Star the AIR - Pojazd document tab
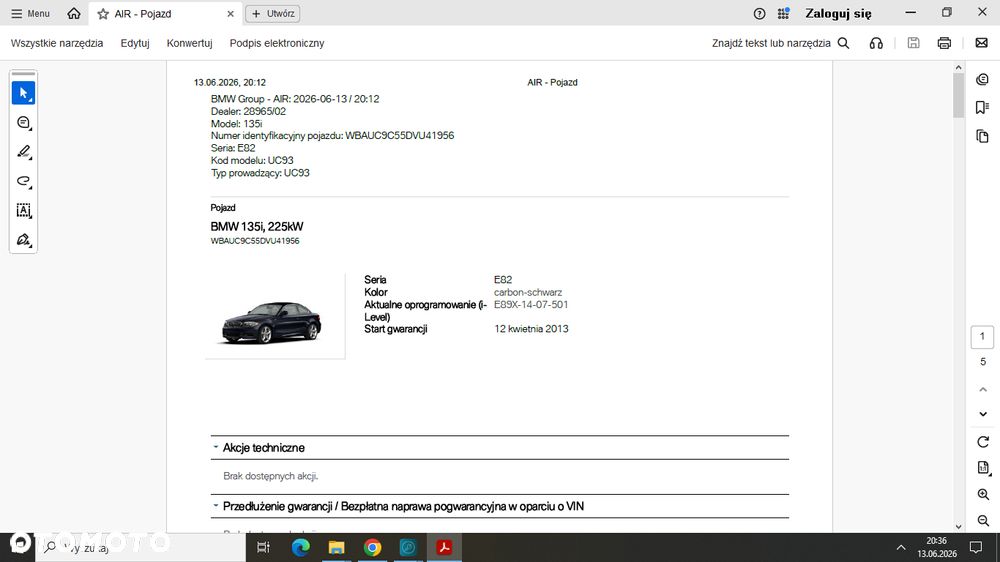The image size is (1000, 562). click(x=103, y=13)
